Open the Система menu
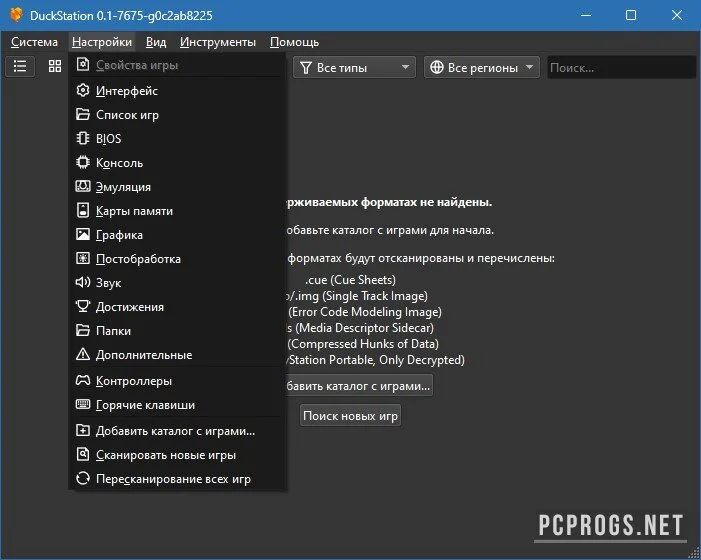This screenshot has width=701, height=560. pyautogui.click(x=34, y=42)
